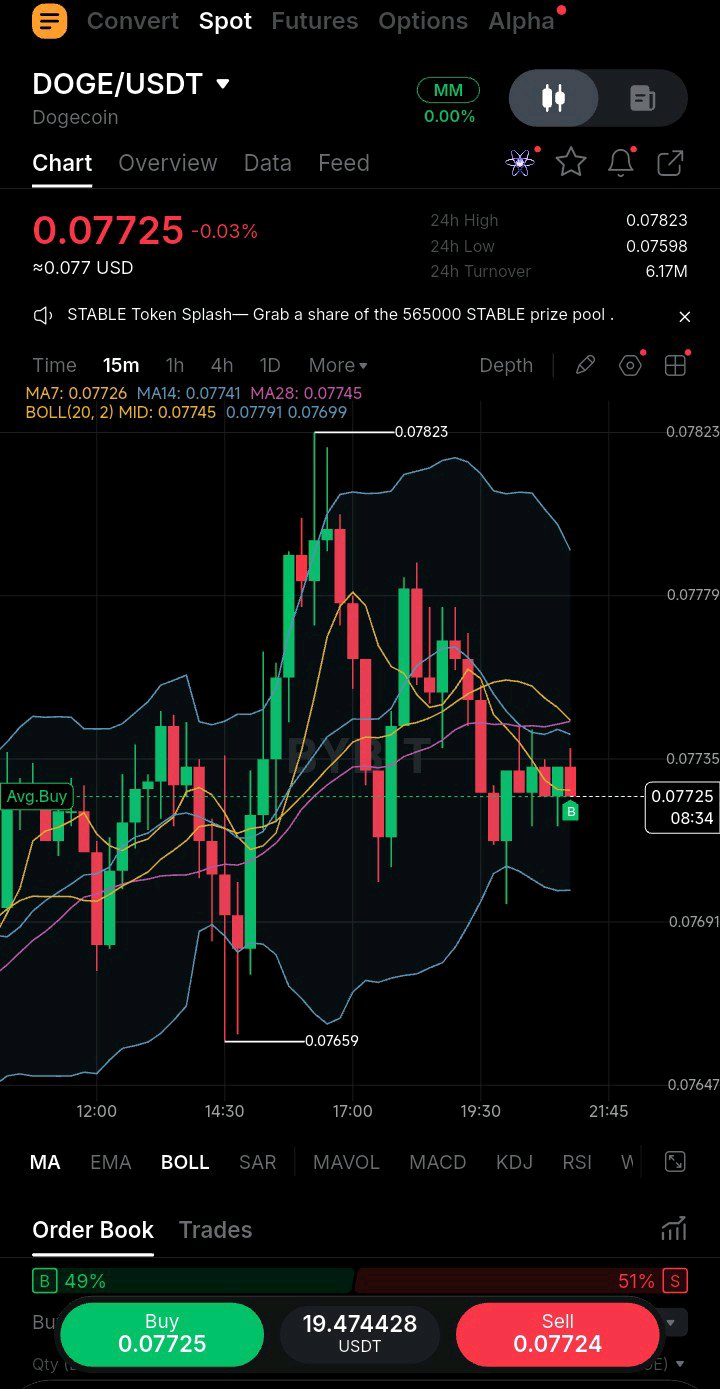The height and width of the screenshot is (1389, 720).
Task: Tap the current price tag 0.07725 on axis
Action: pos(683,807)
